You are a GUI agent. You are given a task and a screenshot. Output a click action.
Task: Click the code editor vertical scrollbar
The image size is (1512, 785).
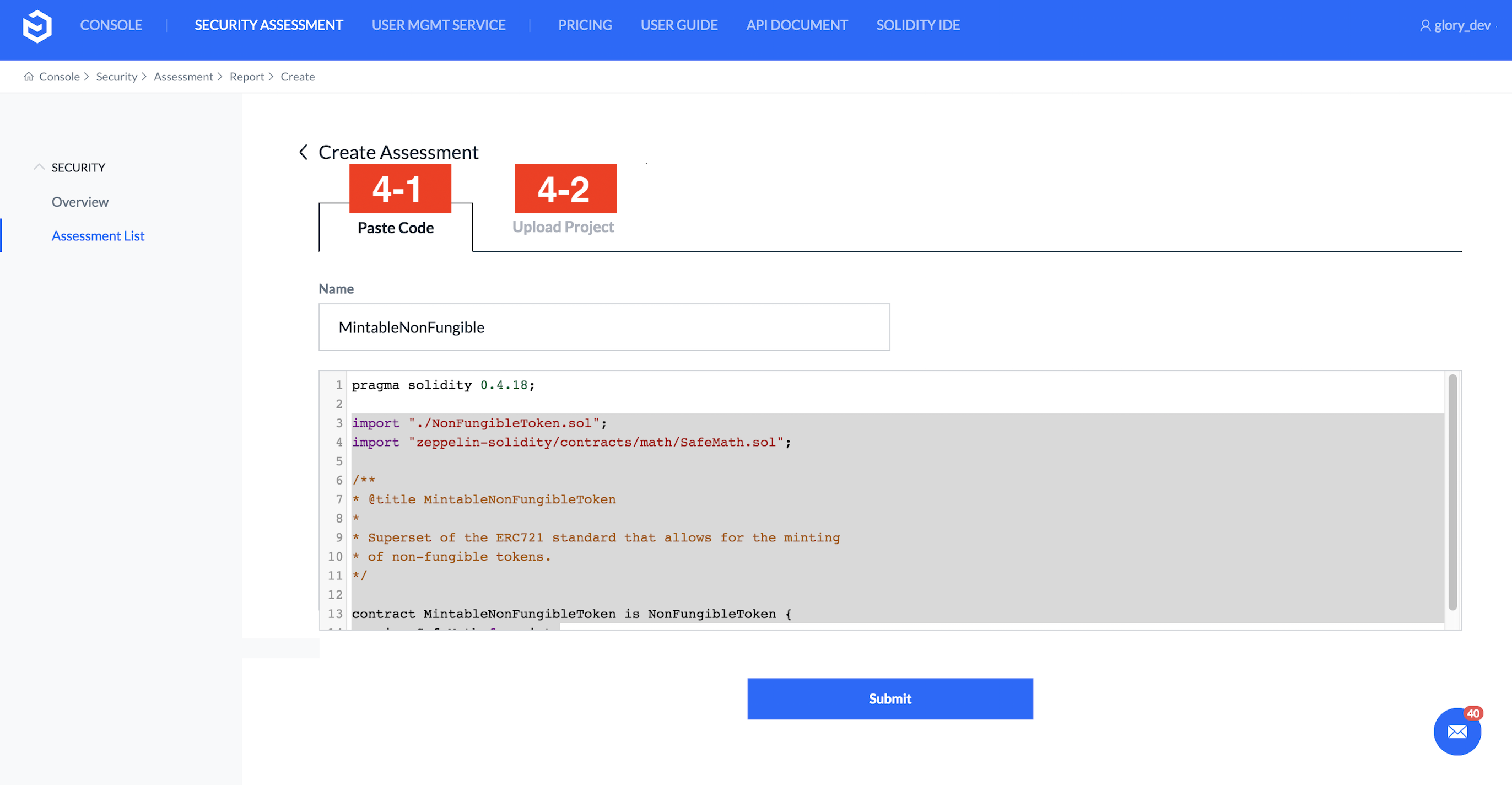[1452, 492]
